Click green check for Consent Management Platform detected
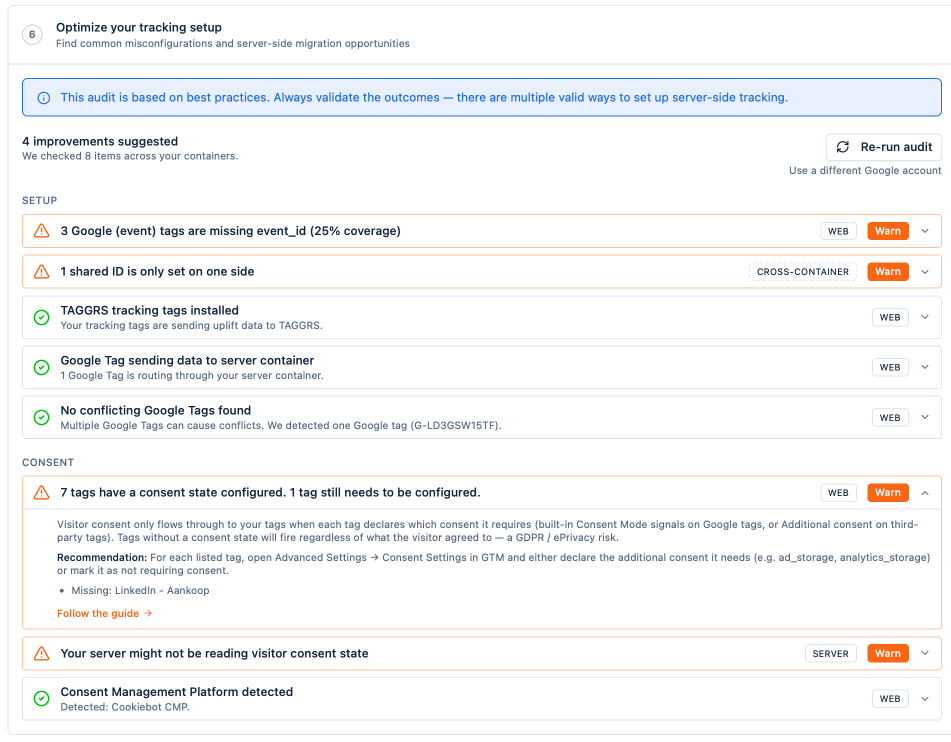The image size is (951, 742). pyautogui.click(x=41, y=698)
